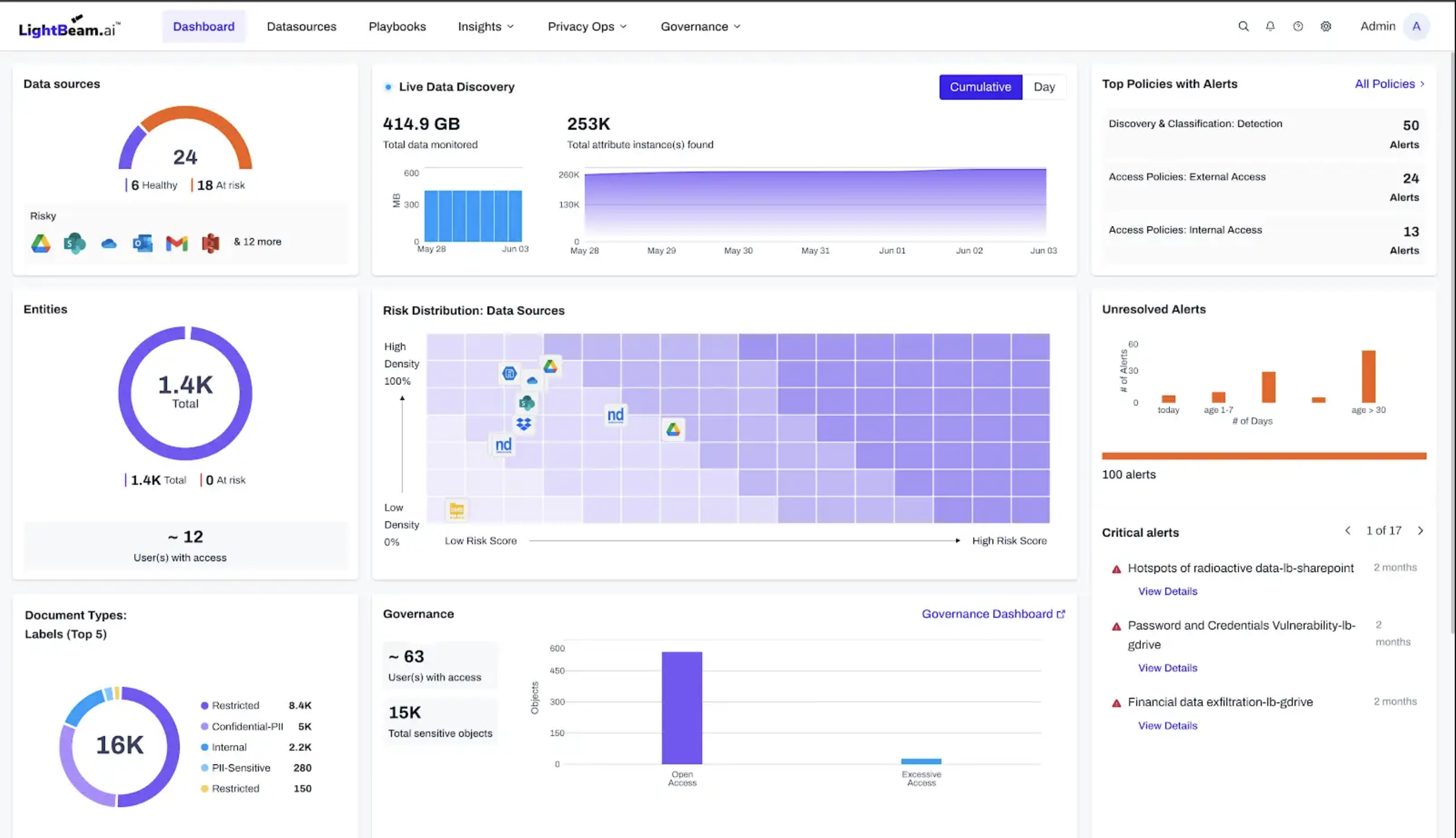Open the settings gear icon
Image resolution: width=1456 pixels, height=838 pixels.
[x=1326, y=26]
